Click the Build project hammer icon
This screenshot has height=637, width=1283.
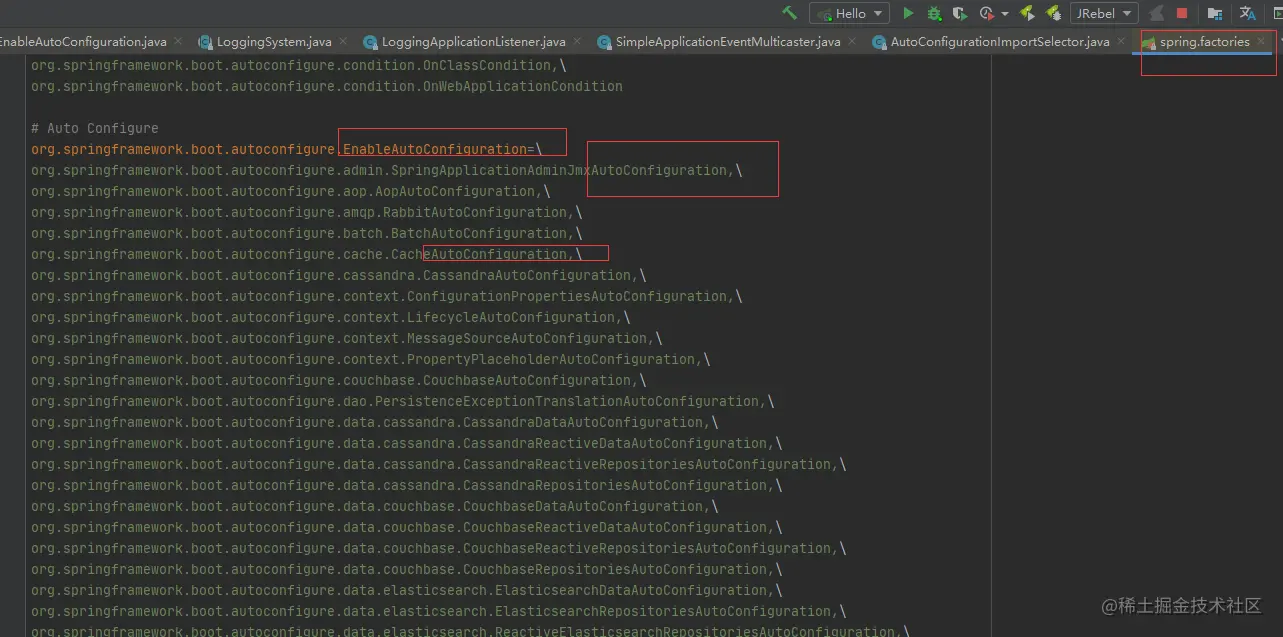(789, 13)
